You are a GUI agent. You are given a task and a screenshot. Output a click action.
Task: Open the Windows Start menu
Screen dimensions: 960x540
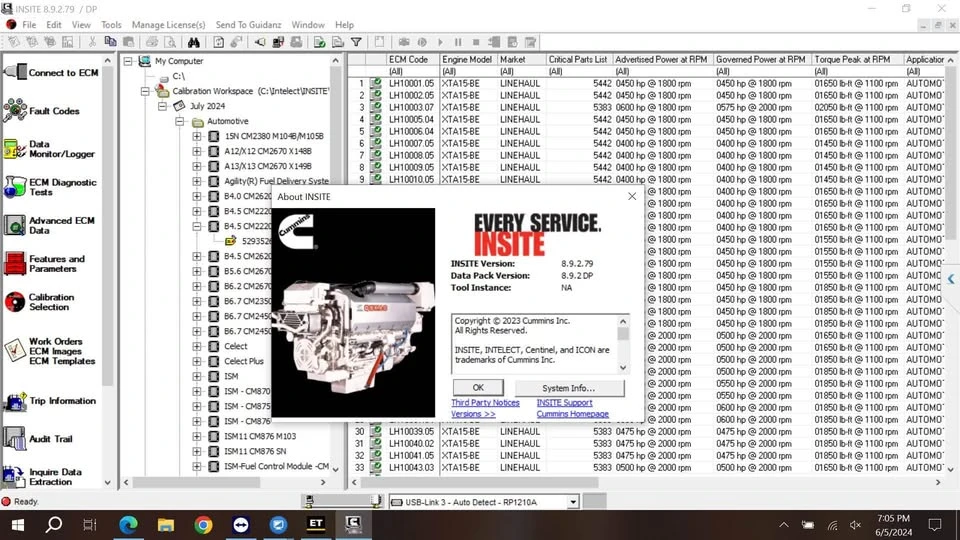click(x=17, y=525)
